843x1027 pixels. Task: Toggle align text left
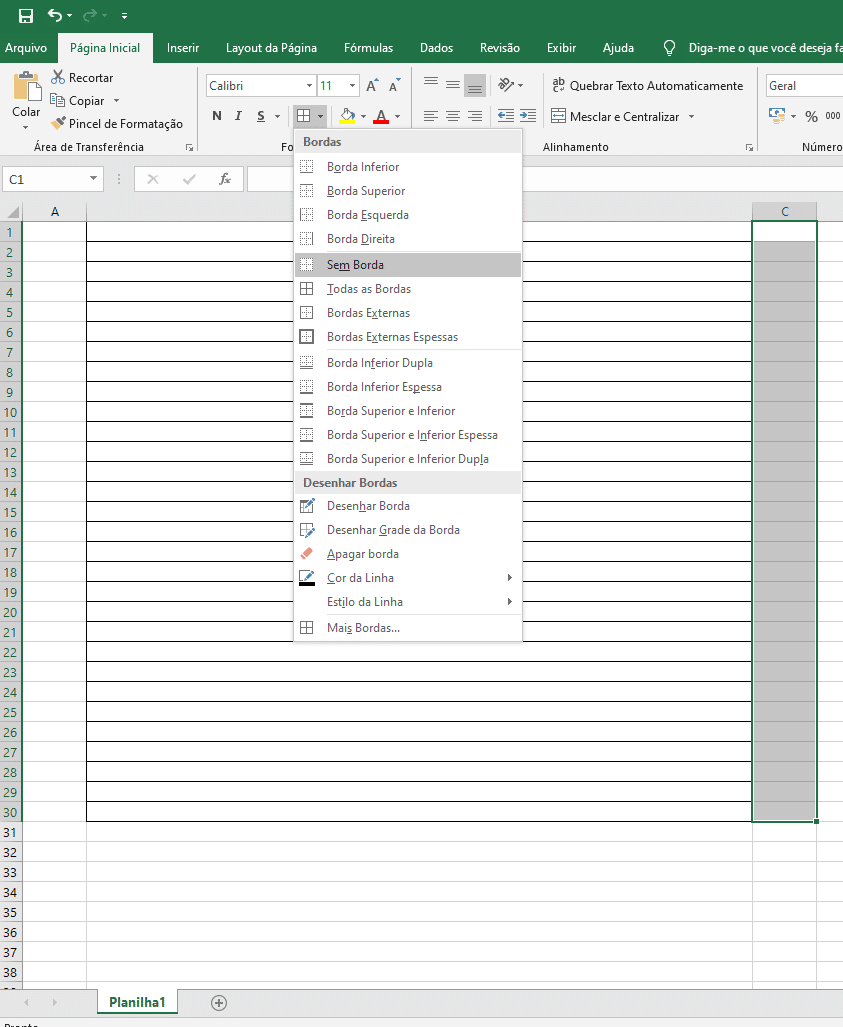tap(430, 116)
